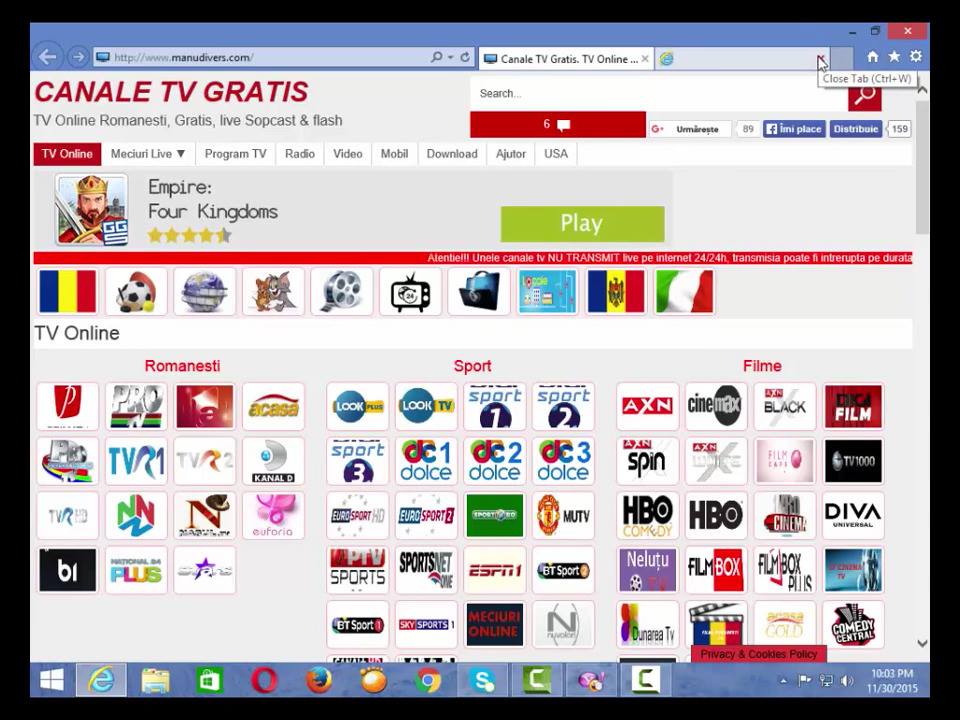Open the Windows Start button
This screenshot has width=960, height=720.
[x=52, y=680]
